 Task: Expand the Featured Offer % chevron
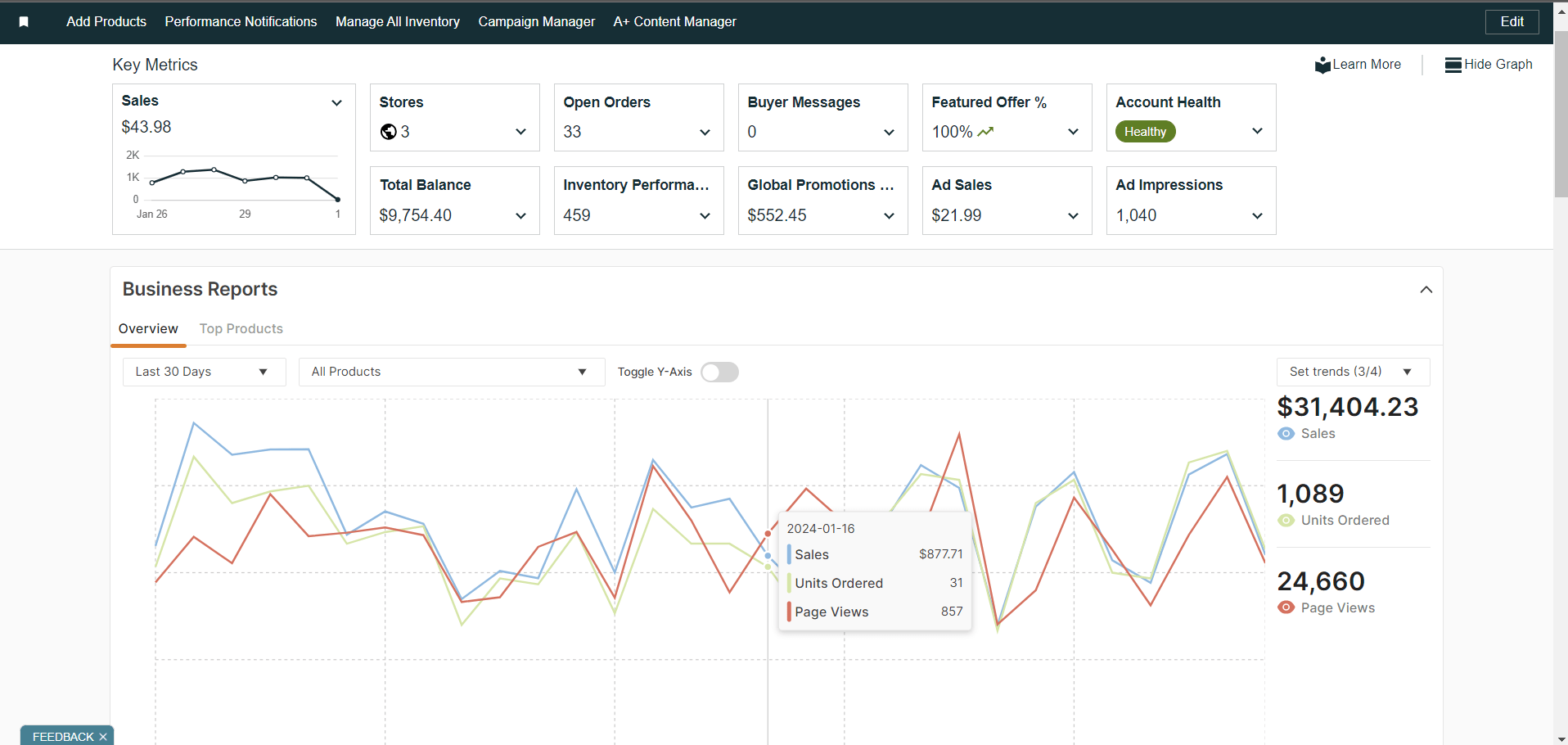[x=1073, y=132]
